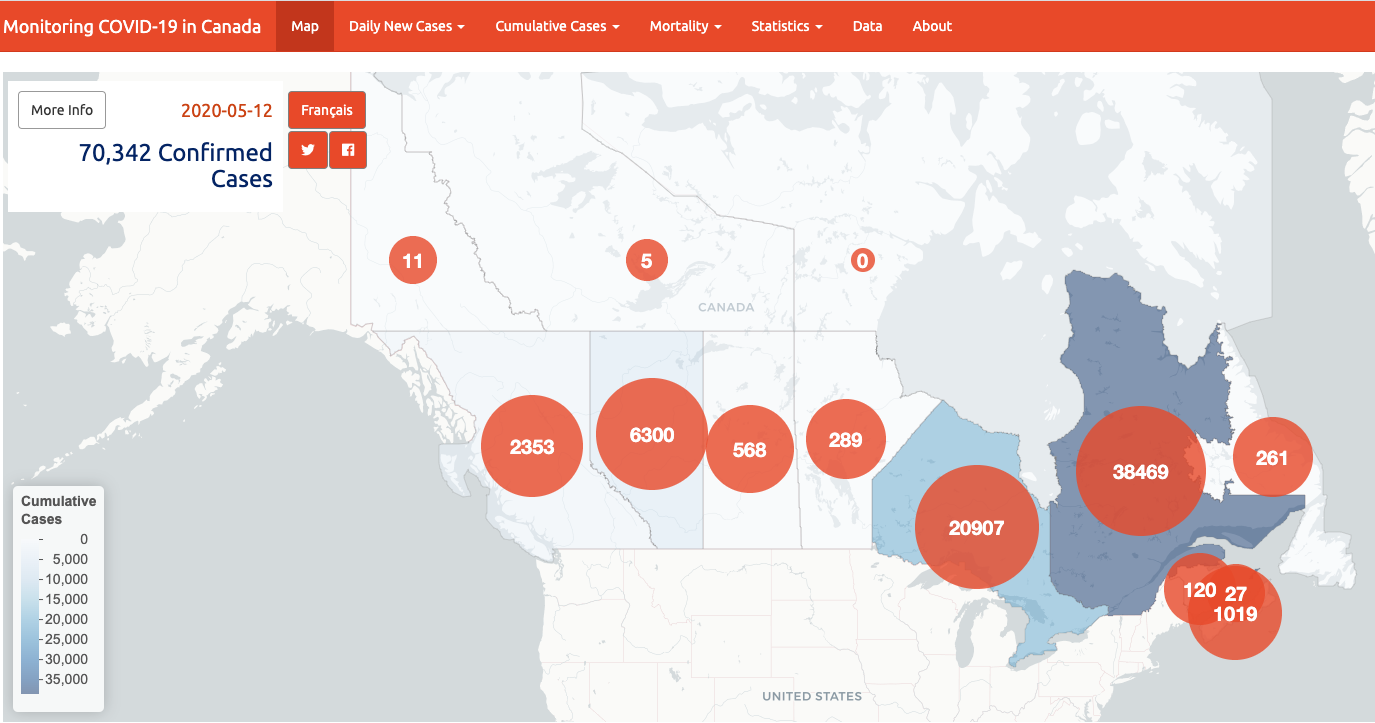The height and width of the screenshot is (723, 1375).
Task: Click the Cumulative Cases legend title
Action: point(59,510)
